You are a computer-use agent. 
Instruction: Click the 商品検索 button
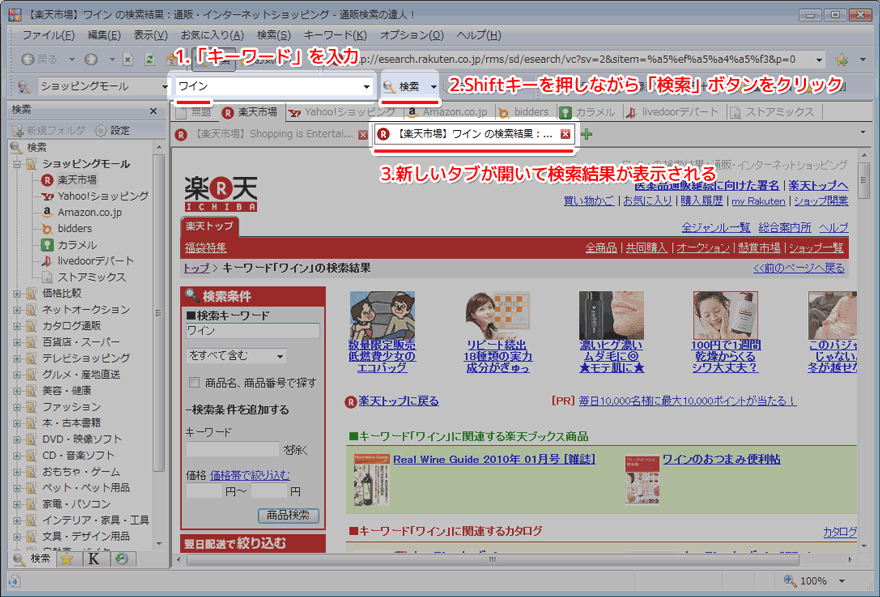(x=288, y=515)
